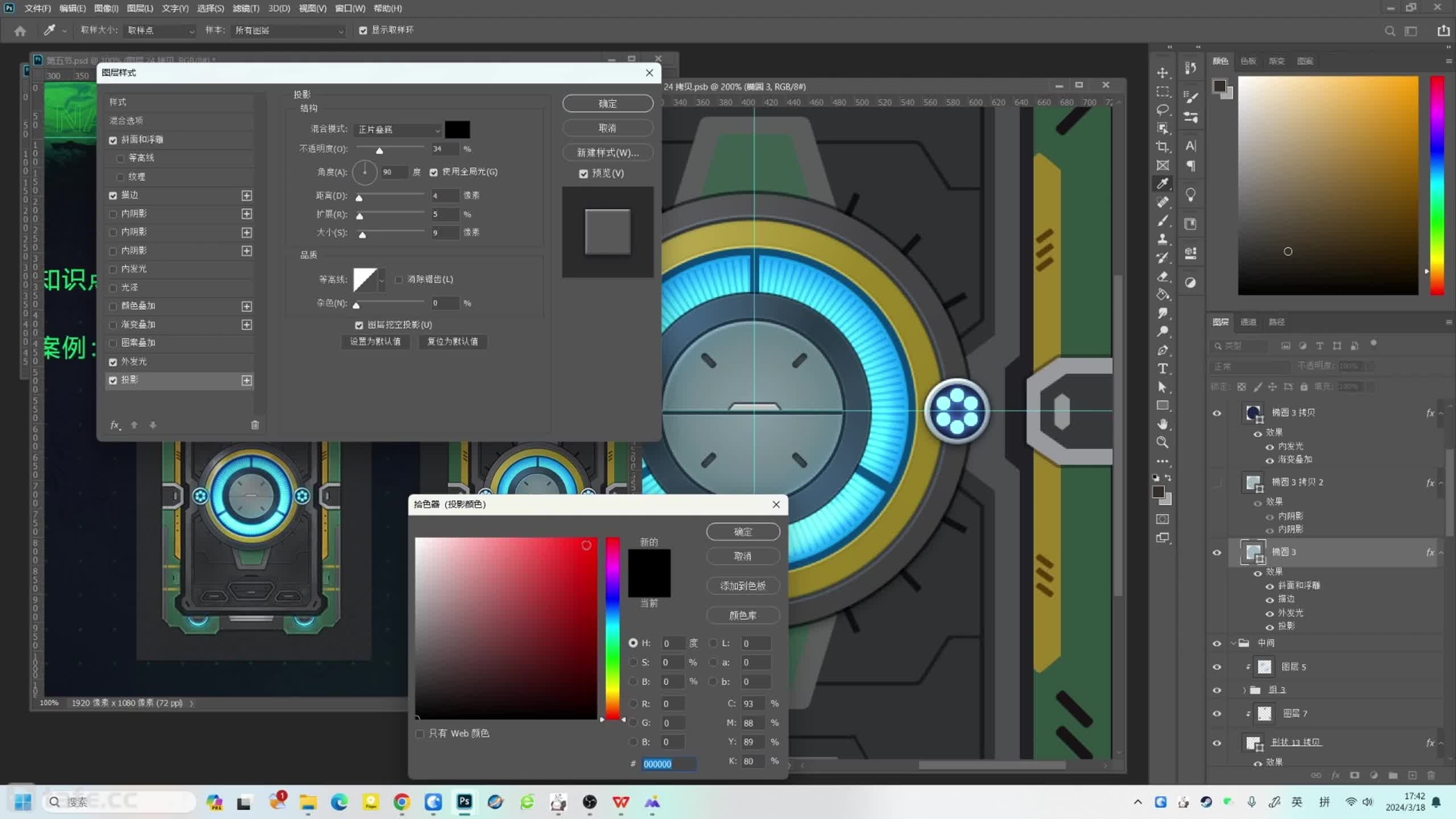Screen dimensions: 1456x819
Task: Select the S saturation radio button
Action: 633,663
